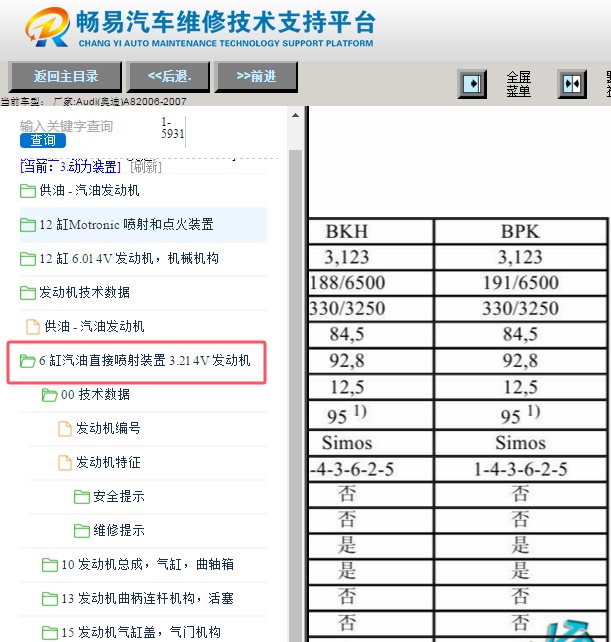Click the 刷新 refresh link

[146, 166]
